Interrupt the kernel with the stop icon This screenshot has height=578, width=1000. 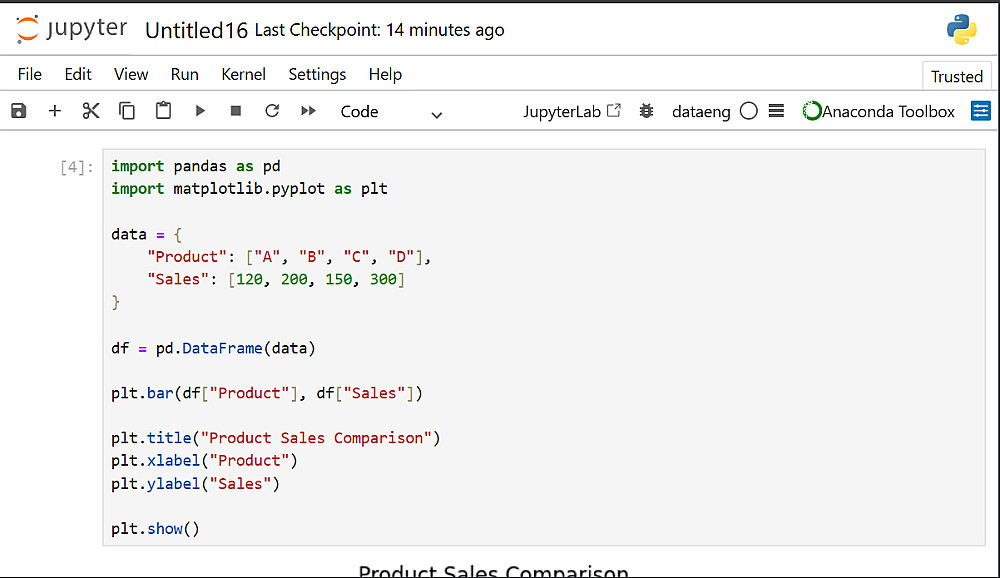[236, 111]
